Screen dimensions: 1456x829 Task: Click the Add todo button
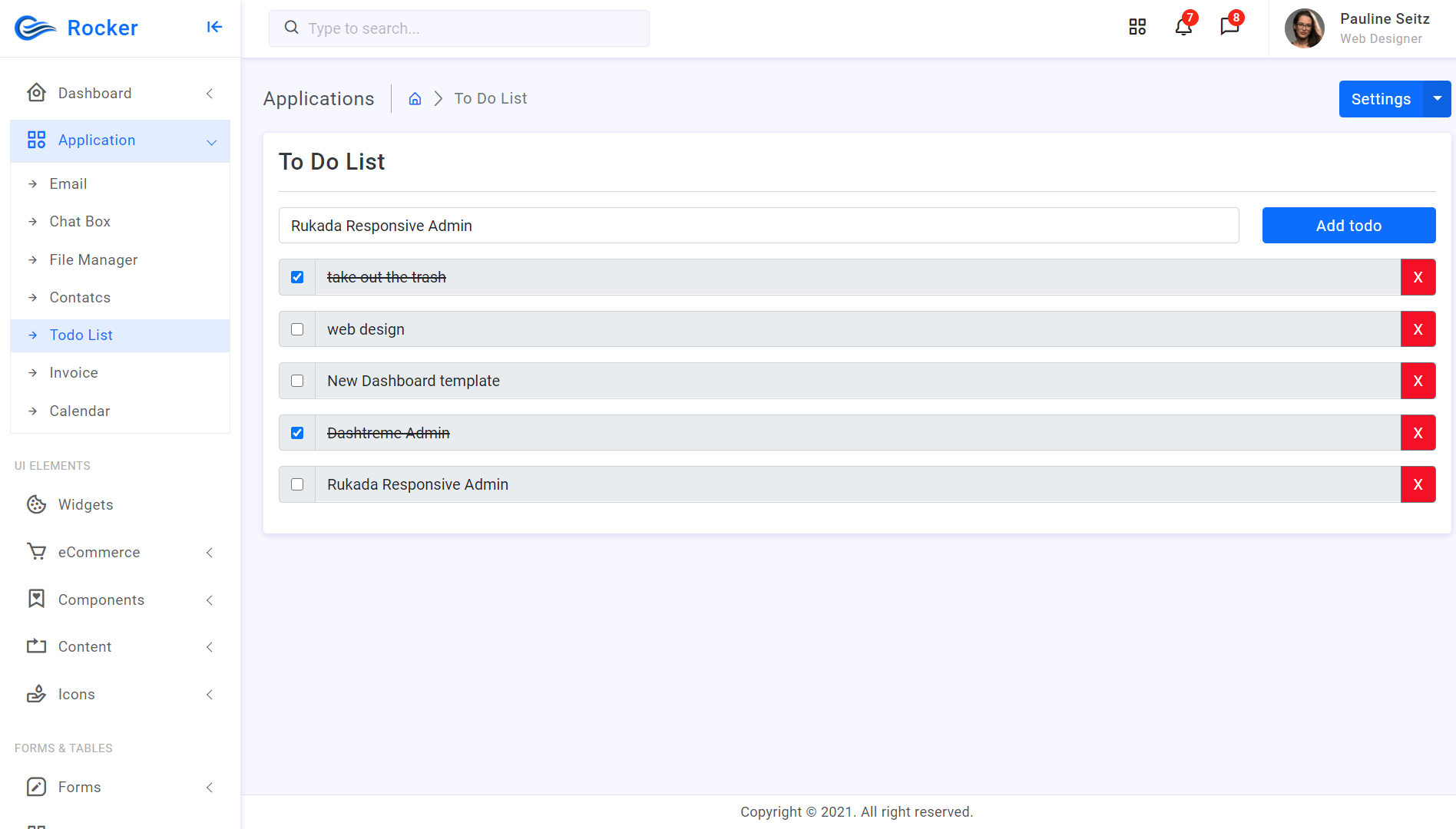(x=1348, y=225)
